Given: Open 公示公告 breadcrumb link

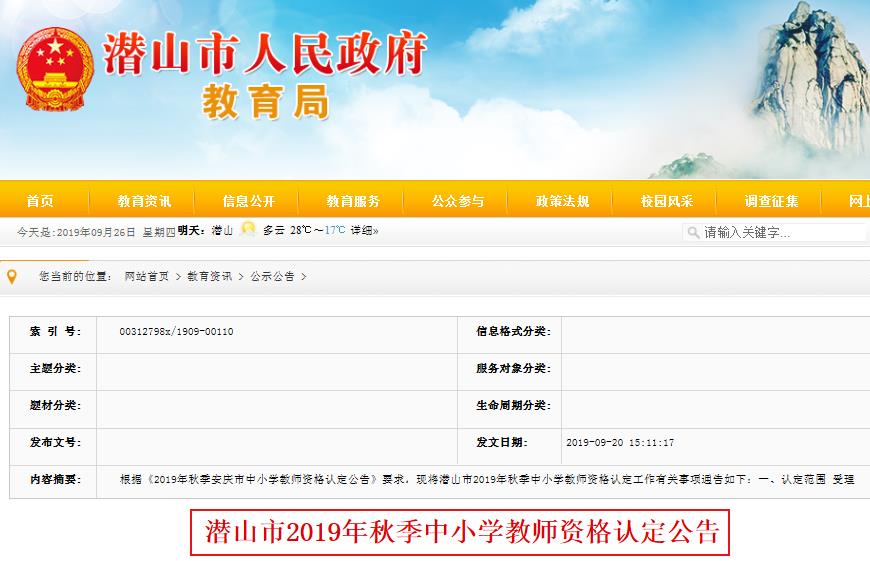Looking at the screenshot, I should coord(272,276).
